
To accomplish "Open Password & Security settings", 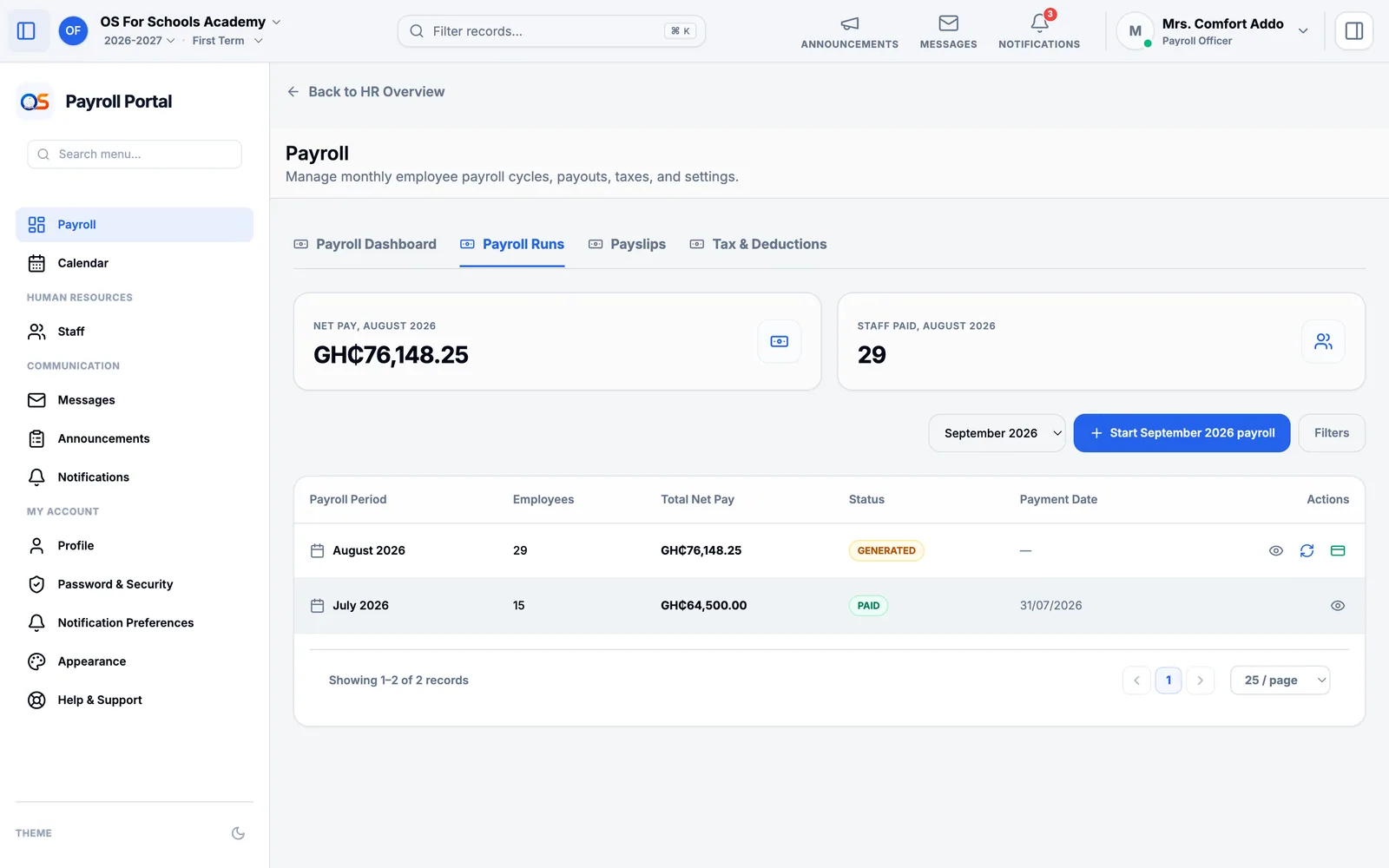I will 135,584.
